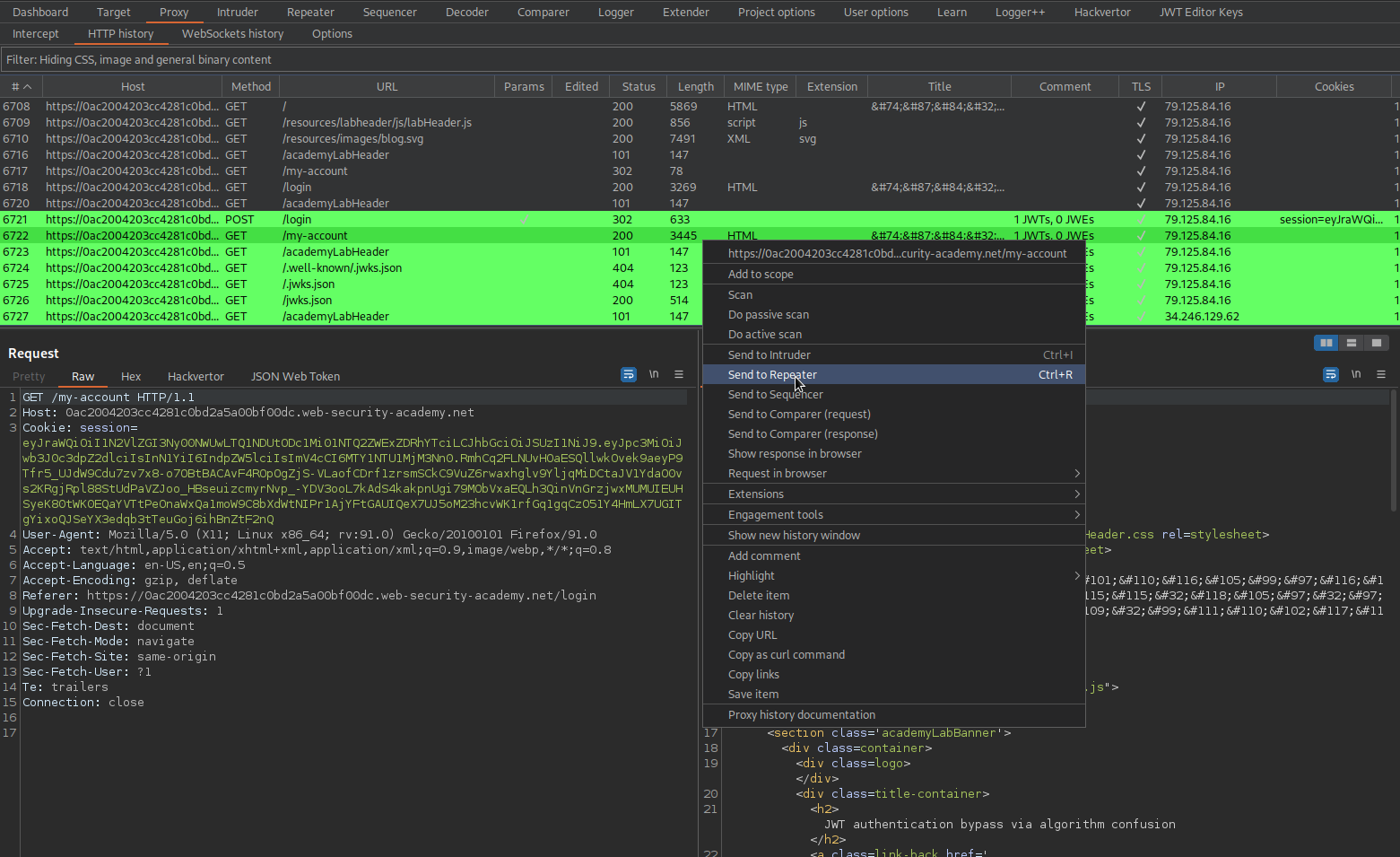Click the TLS checkmark for request 6717
1400x857 pixels.
1141,171
